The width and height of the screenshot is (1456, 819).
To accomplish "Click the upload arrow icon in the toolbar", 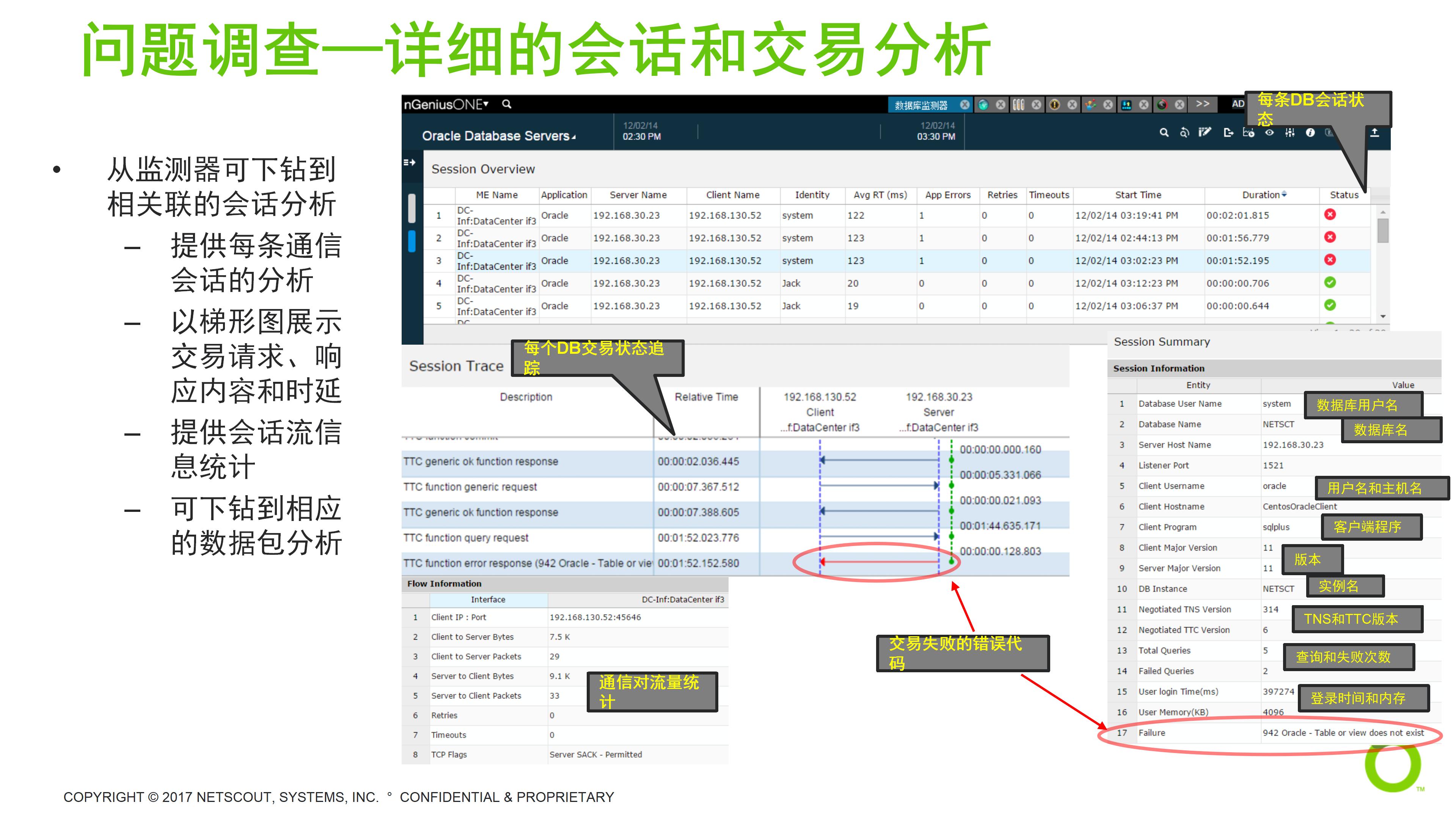I will click(x=1374, y=132).
